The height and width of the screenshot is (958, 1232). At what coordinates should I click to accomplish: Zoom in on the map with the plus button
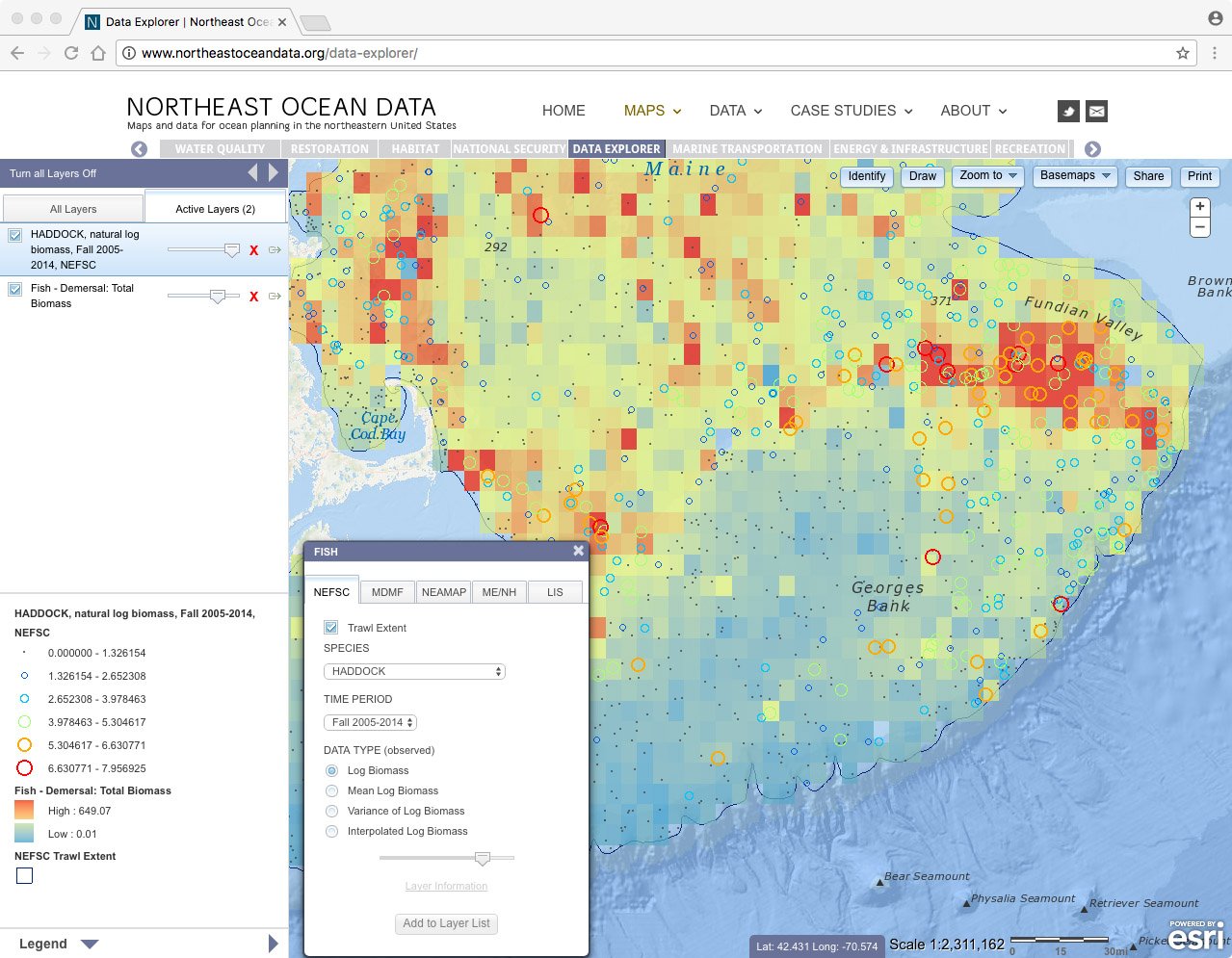(1199, 206)
